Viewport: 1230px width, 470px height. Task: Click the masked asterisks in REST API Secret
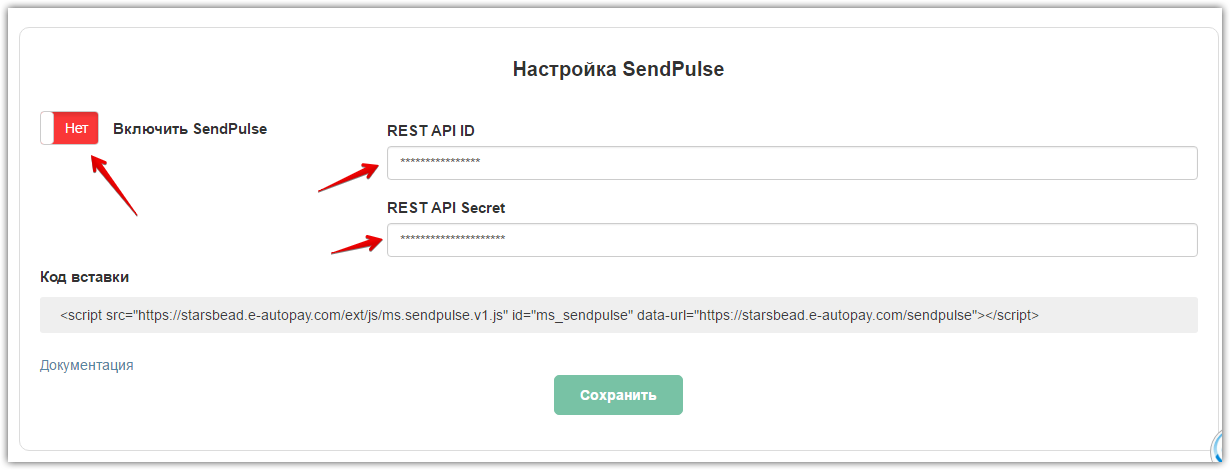pos(452,239)
